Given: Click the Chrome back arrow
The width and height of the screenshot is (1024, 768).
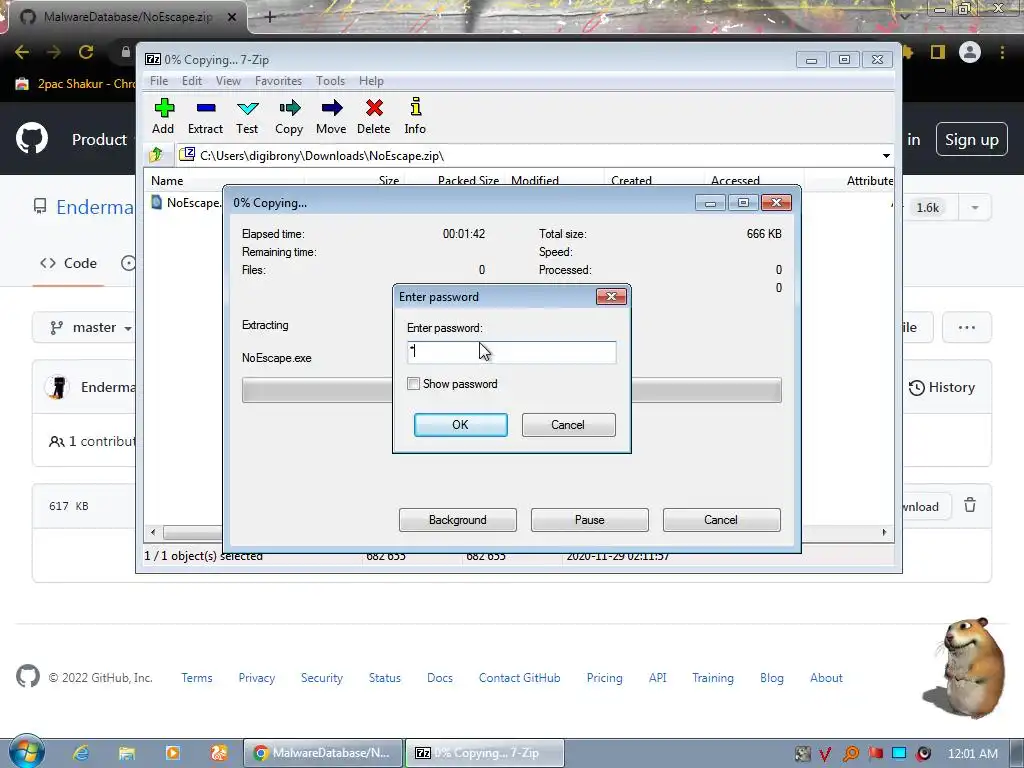Looking at the screenshot, I should click(22, 52).
